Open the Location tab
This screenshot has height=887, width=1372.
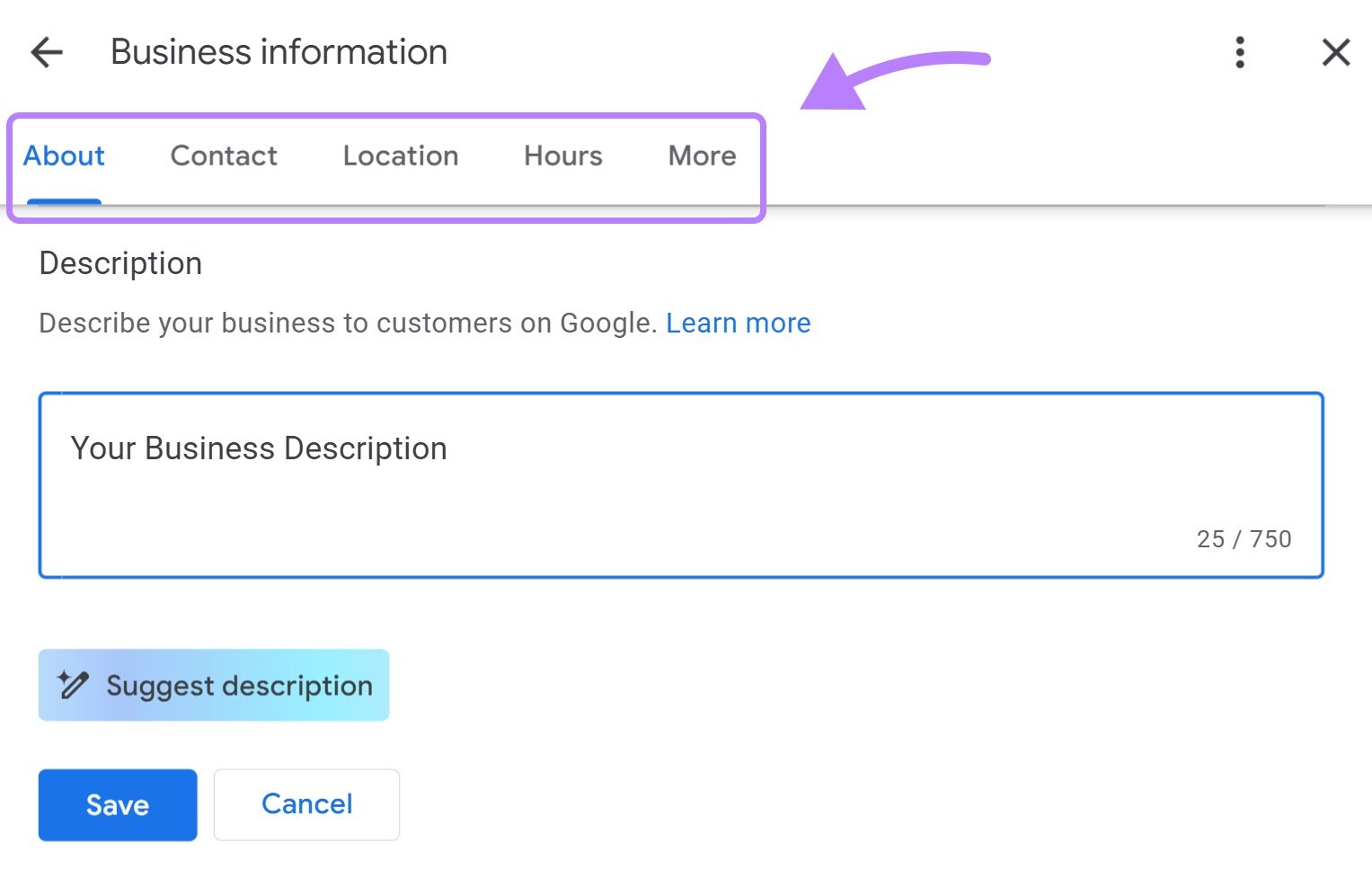point(400,155)
